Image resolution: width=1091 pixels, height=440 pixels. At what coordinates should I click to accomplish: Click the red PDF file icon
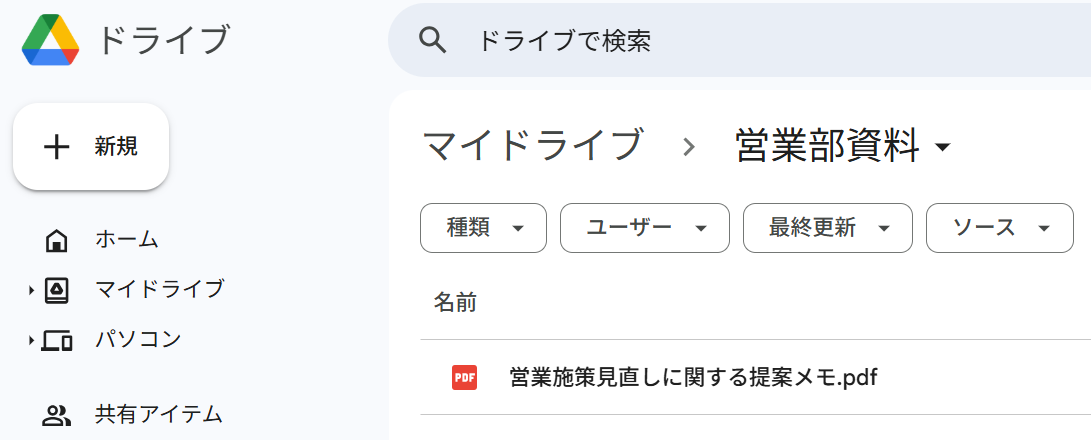pyautogui.click(x=464, y=377)
